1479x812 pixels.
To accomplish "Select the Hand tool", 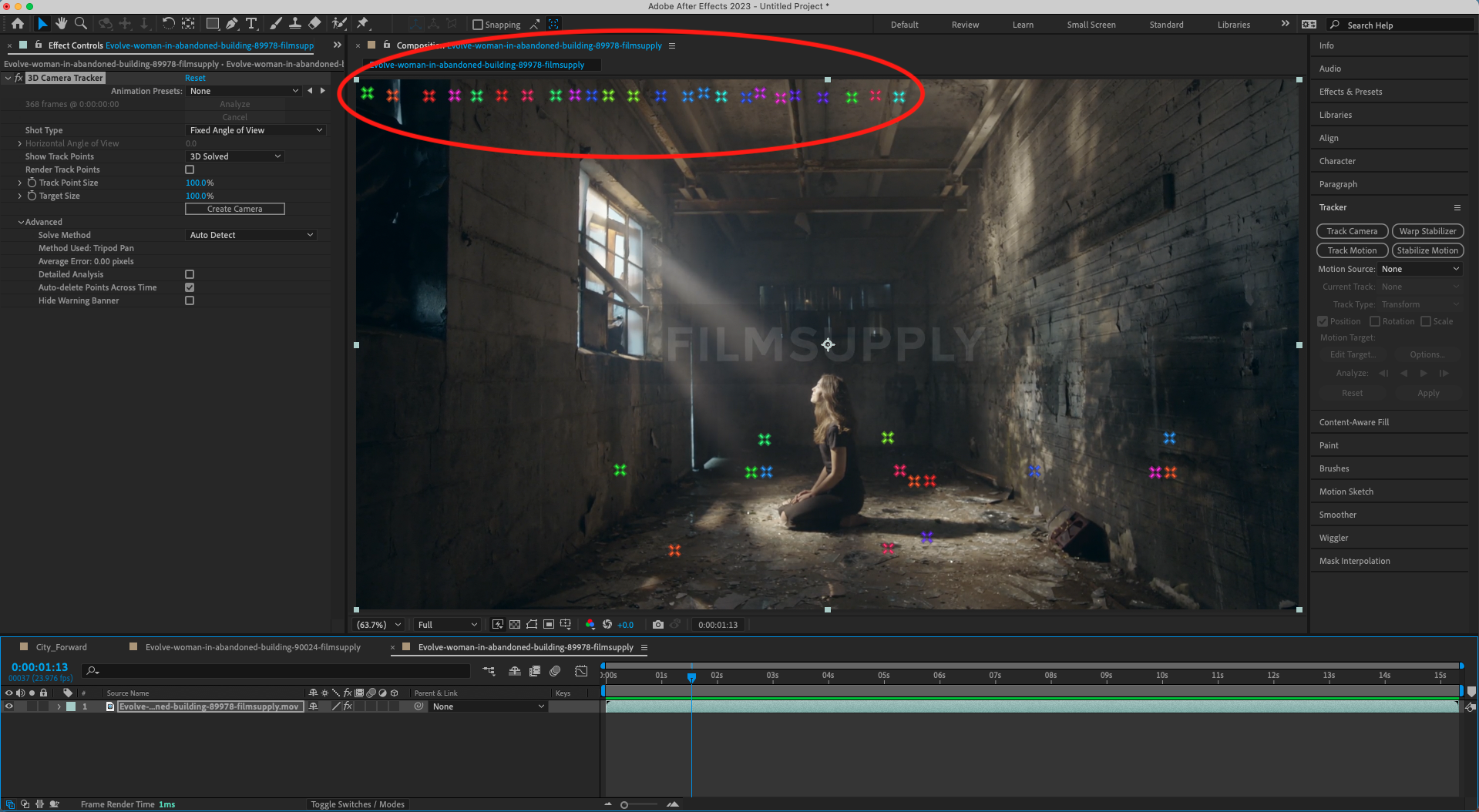I will click(x=61, y=23).
